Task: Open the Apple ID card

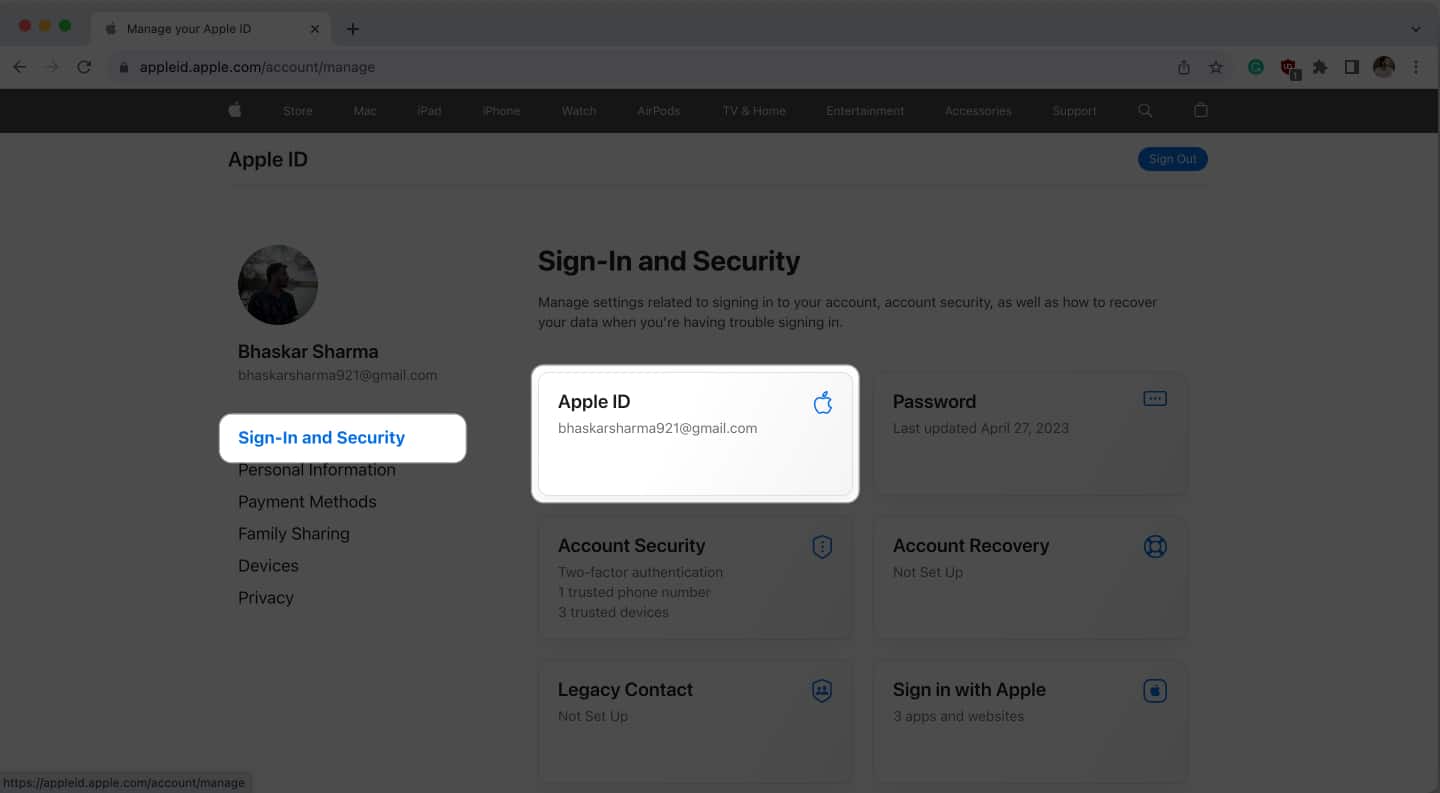Action: coord(695,434)
